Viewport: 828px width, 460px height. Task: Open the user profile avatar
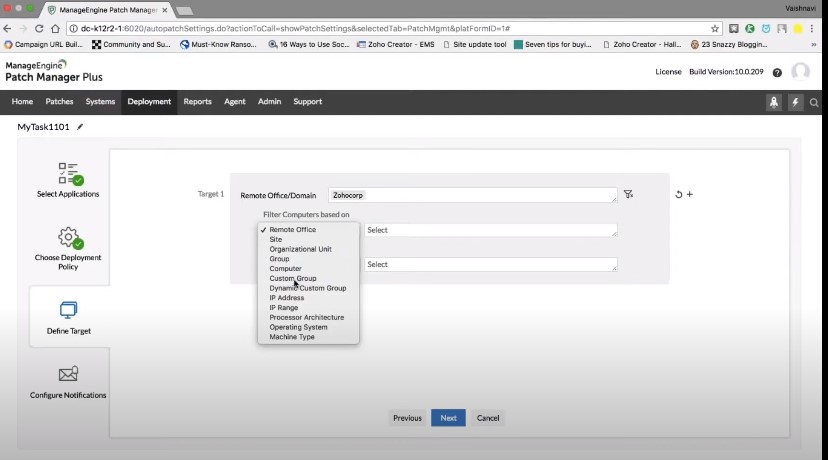pos(801,71)
